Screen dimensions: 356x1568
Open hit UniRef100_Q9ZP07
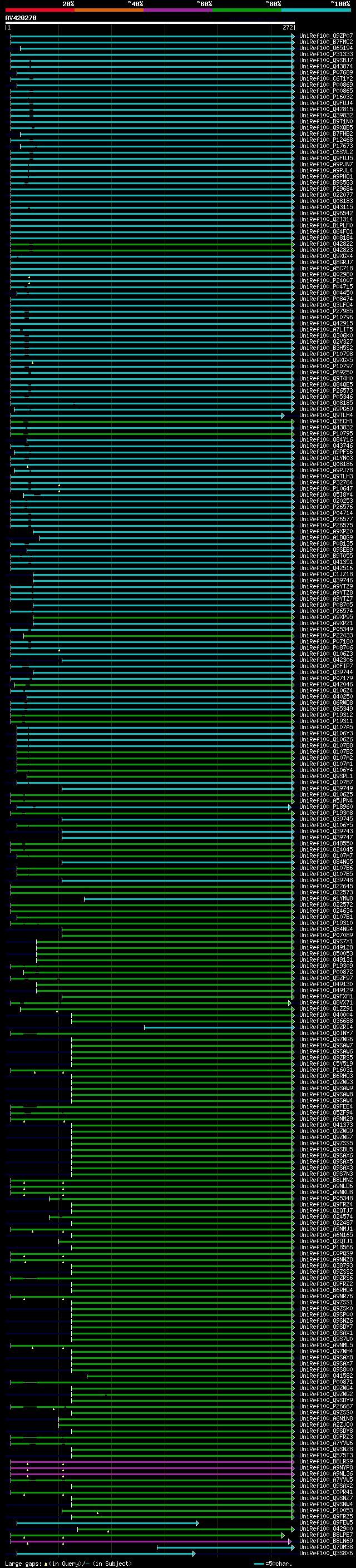(326, 36)
